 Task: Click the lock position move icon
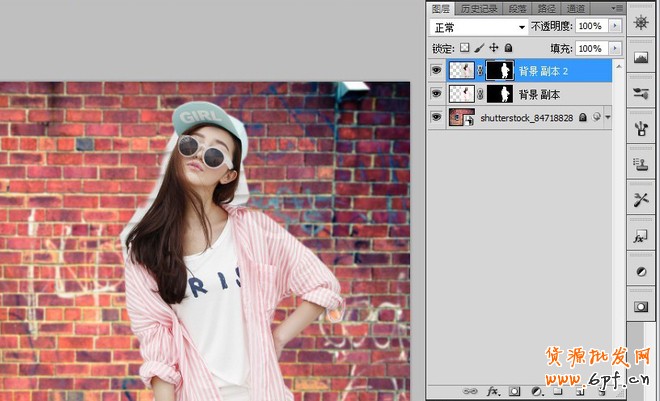pos(494,48)
